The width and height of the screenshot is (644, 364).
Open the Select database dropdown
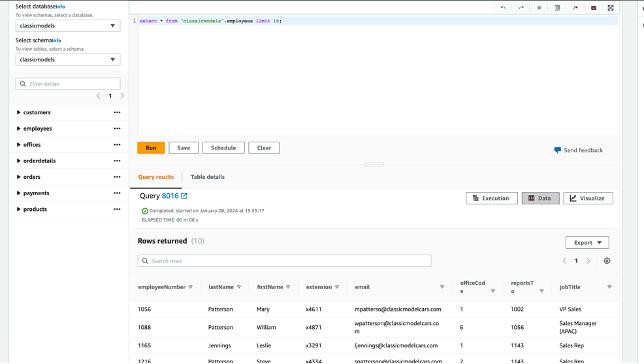coord(68,25)
